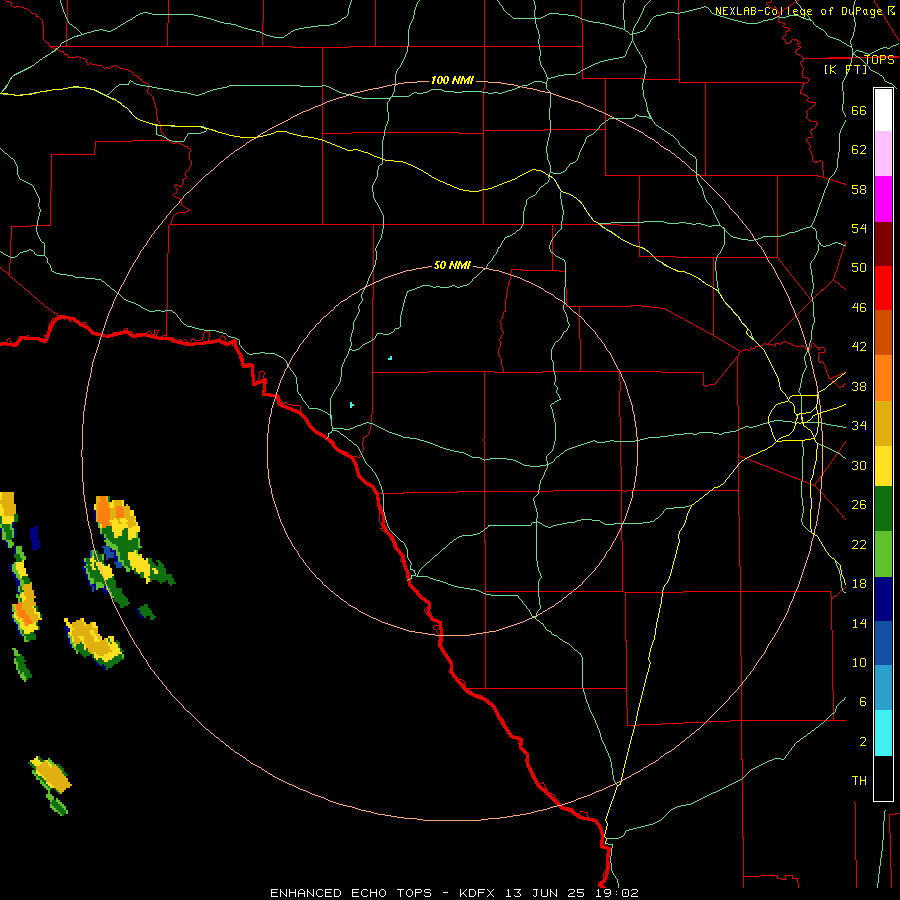Image resolution: width=900 pixels, height=900 pixels.
Task: Click the 19:02 timestamp text
Action: coord(617,893)
